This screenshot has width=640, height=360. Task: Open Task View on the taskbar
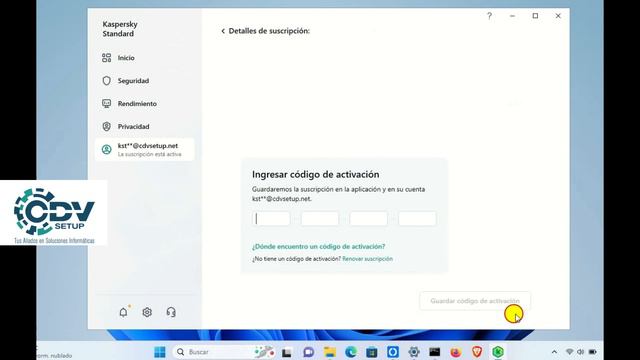tap(287, 352)
